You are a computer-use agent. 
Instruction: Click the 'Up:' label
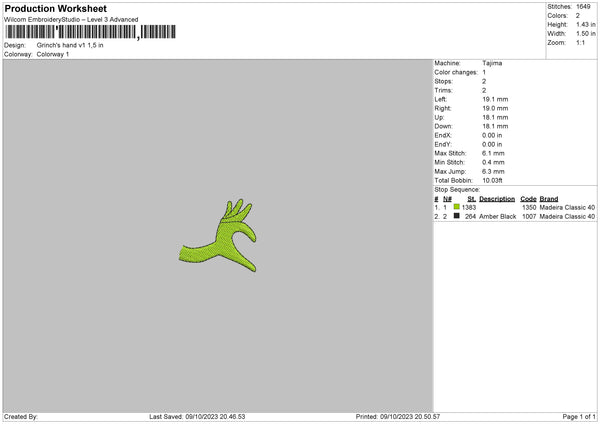pyautogui.click(x=439, y=117)
